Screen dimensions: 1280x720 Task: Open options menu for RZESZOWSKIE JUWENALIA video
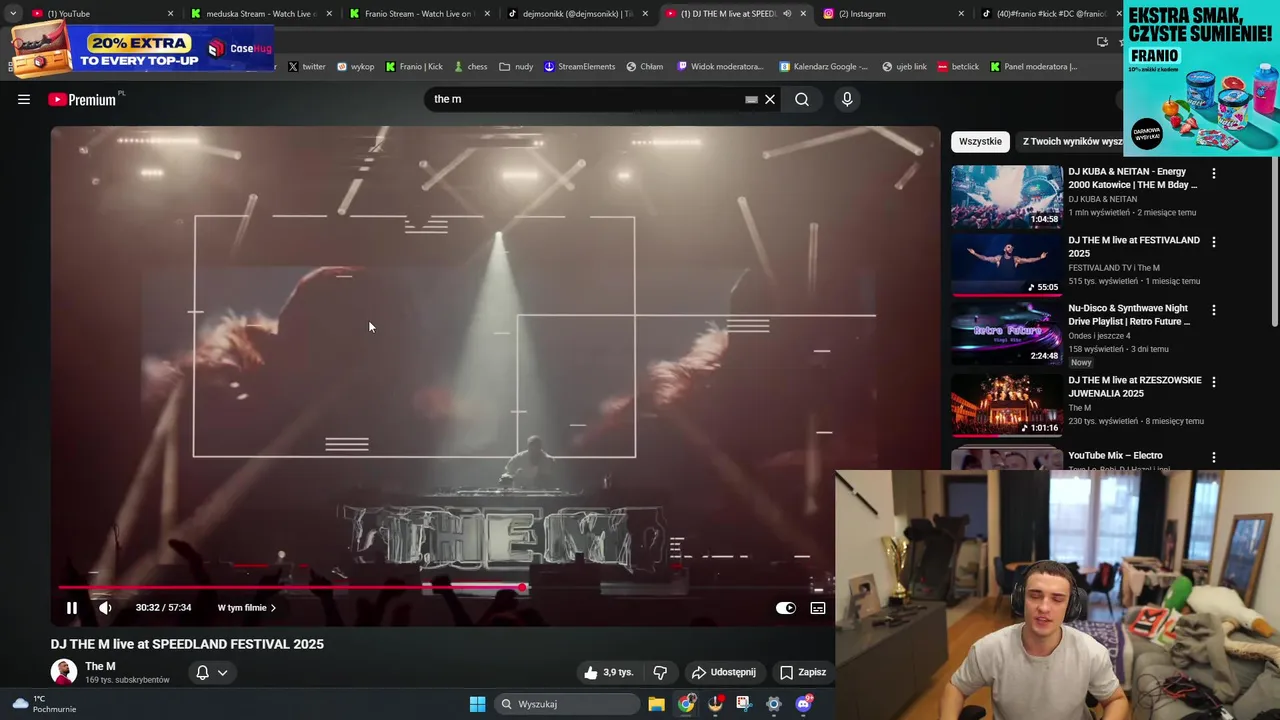pyautogui.click(x=1214, y=382)
